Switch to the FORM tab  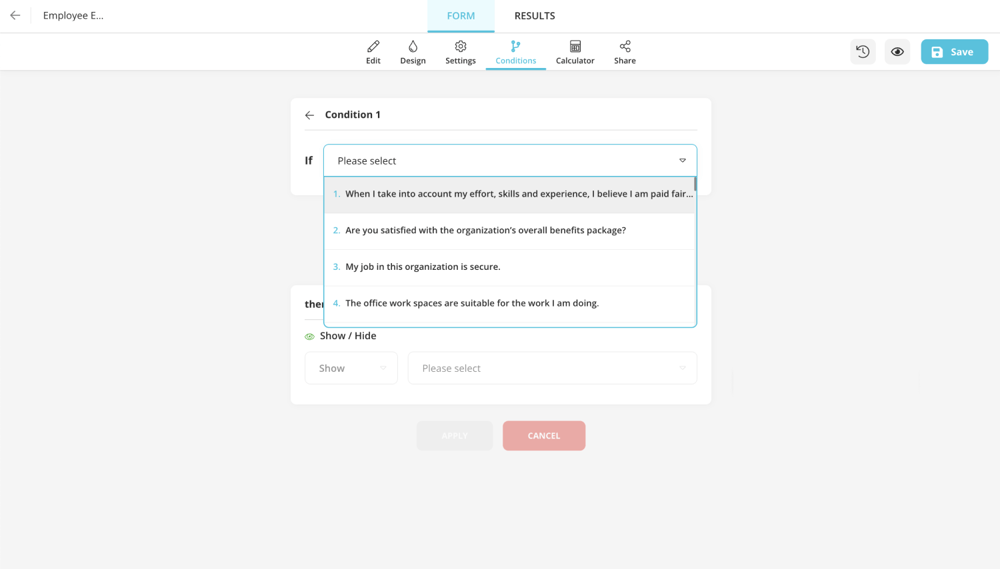click(461, 16)
